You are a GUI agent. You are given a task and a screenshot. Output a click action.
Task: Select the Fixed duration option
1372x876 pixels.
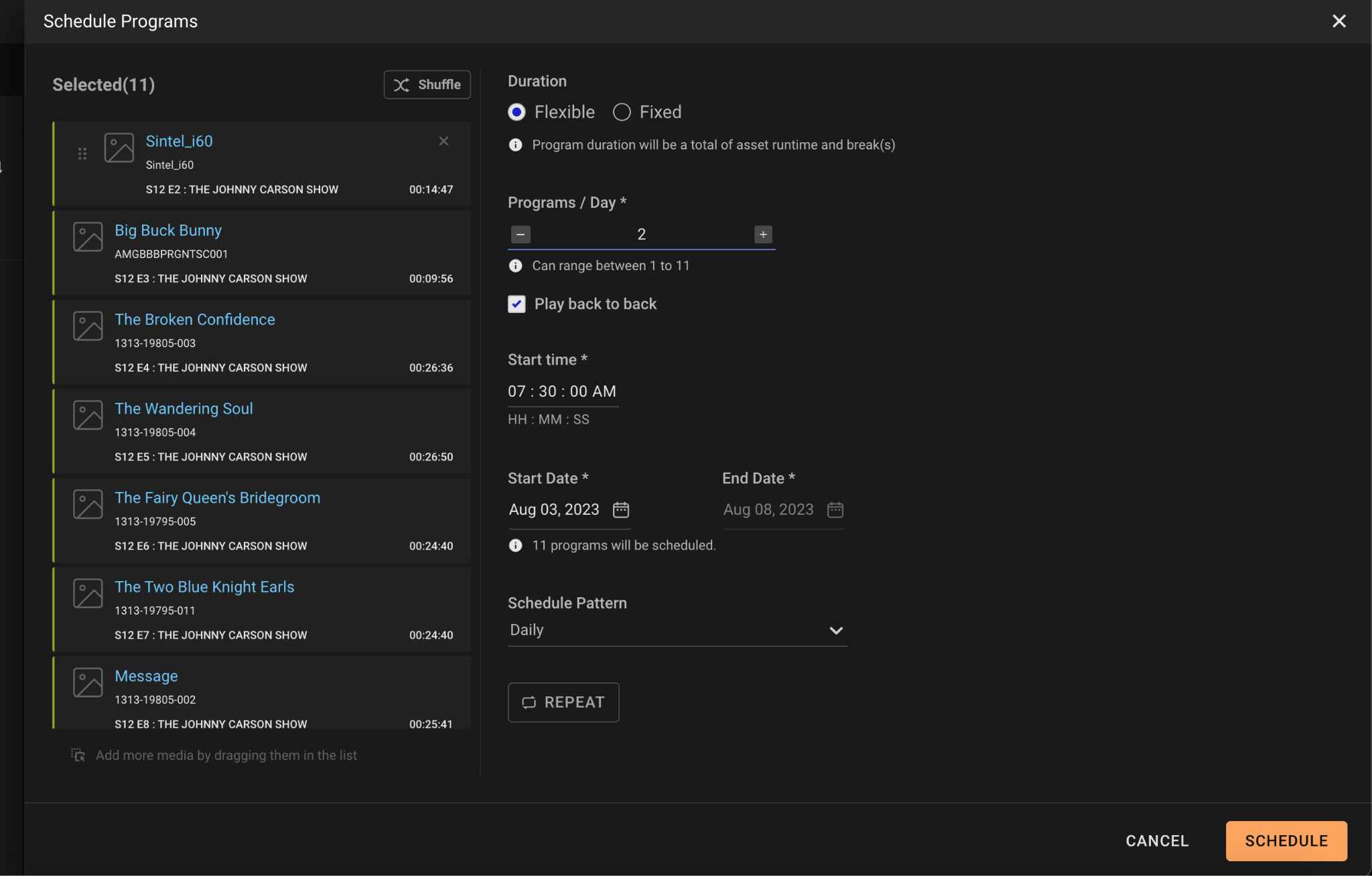622,112
